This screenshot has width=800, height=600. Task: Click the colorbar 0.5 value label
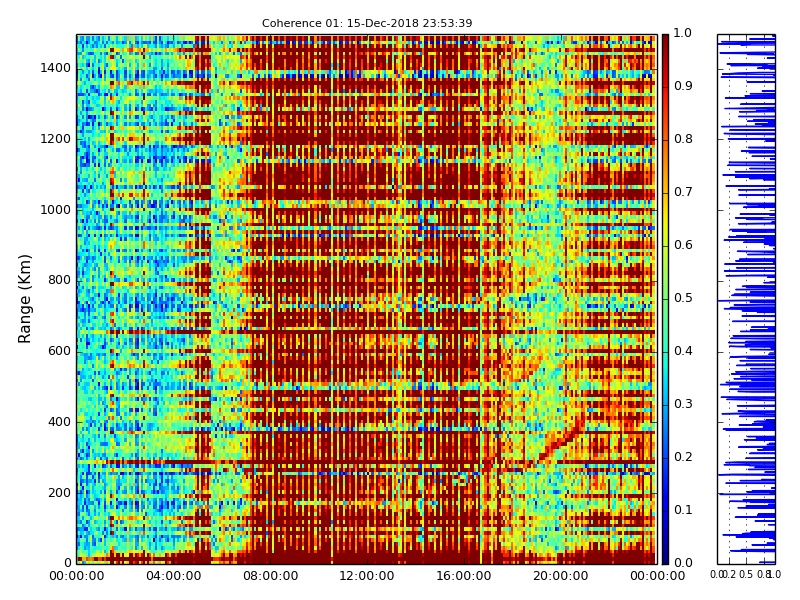point(683,298)
